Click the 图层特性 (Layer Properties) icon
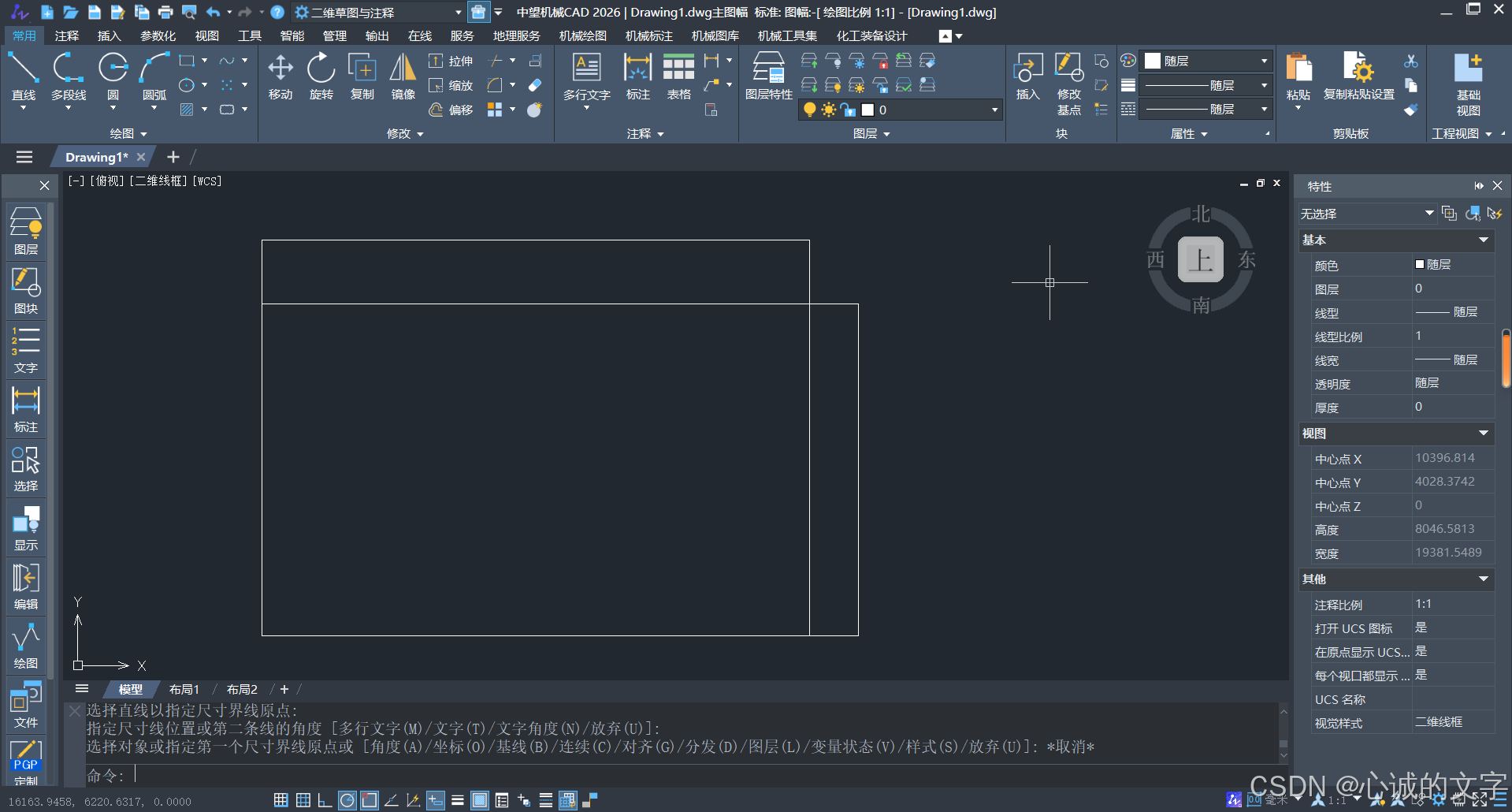Screen dimensions: 1512x812 (x=767, y=75)
